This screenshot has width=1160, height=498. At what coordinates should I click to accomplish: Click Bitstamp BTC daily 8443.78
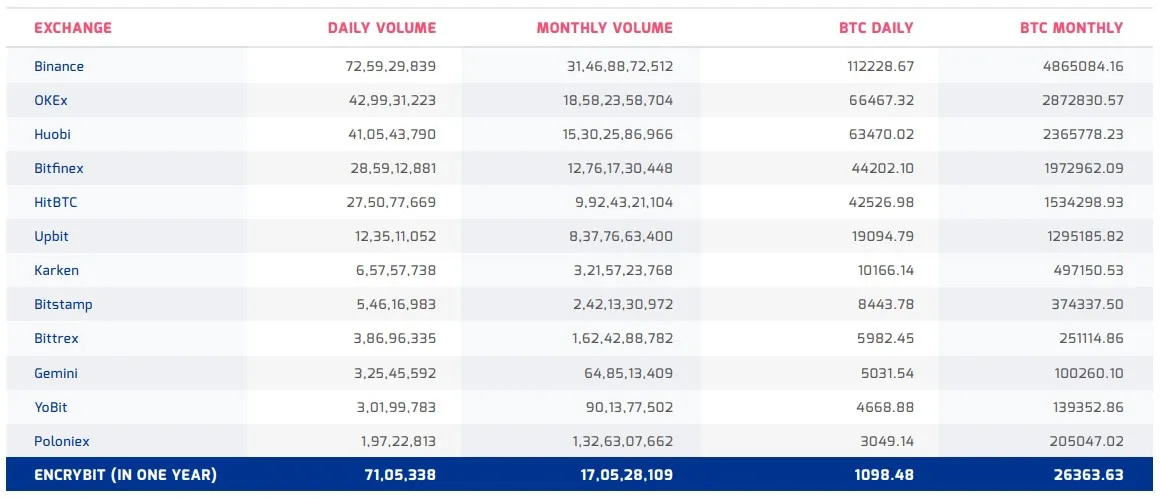coord(886,304)
